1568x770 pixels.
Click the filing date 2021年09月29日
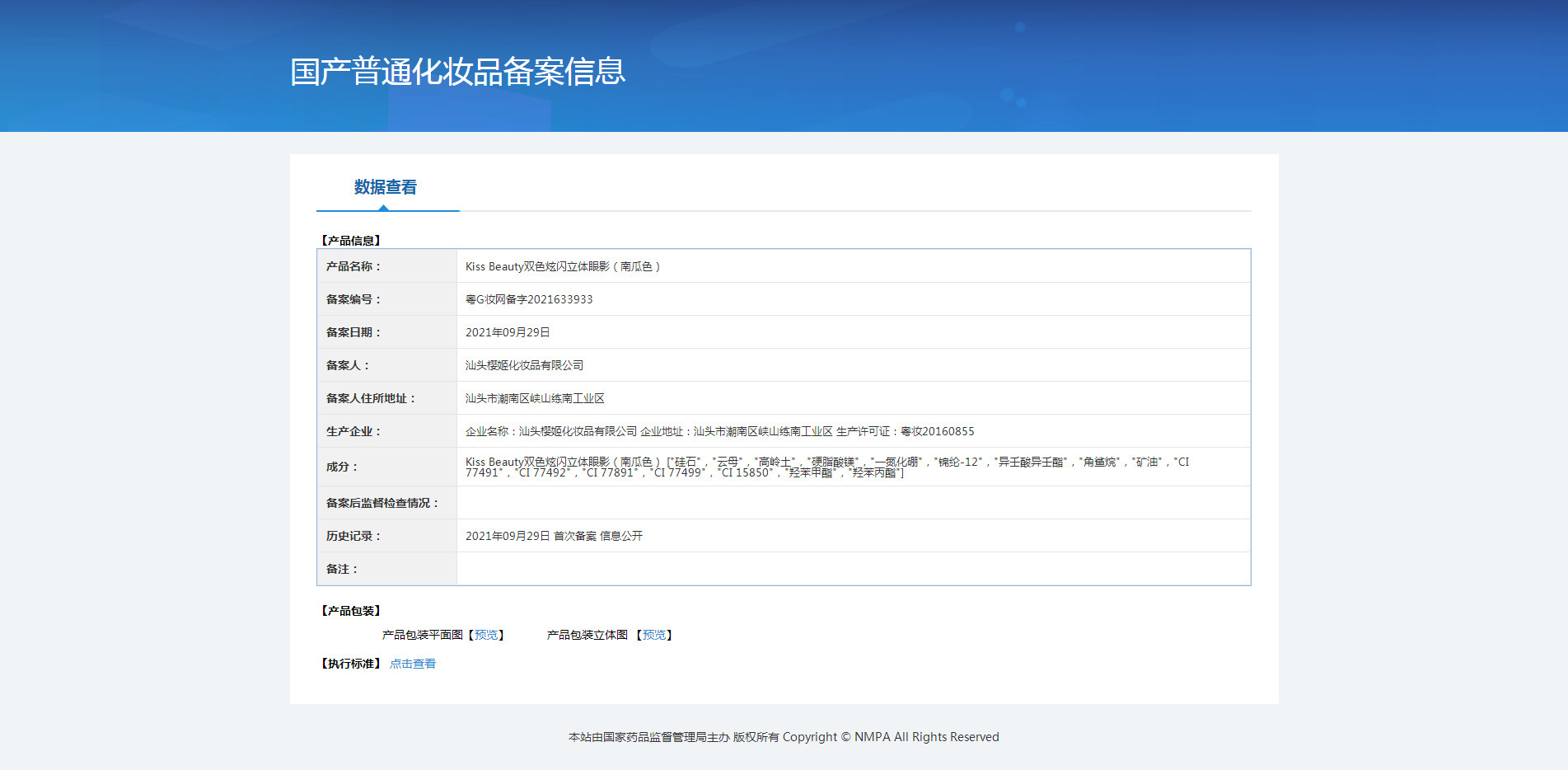click(508, 332)
